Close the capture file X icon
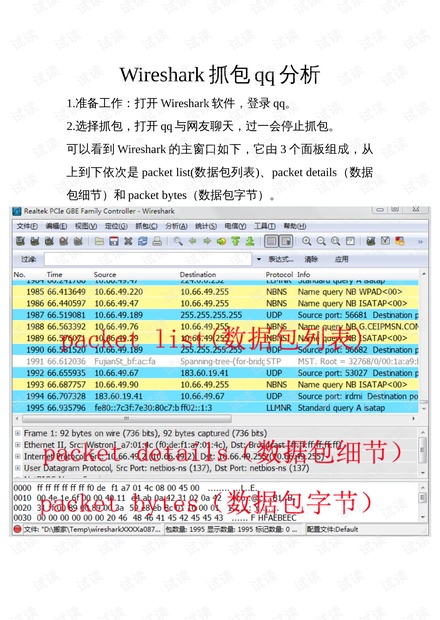Screen dimensions: 440x620 [x=128, y=241]
